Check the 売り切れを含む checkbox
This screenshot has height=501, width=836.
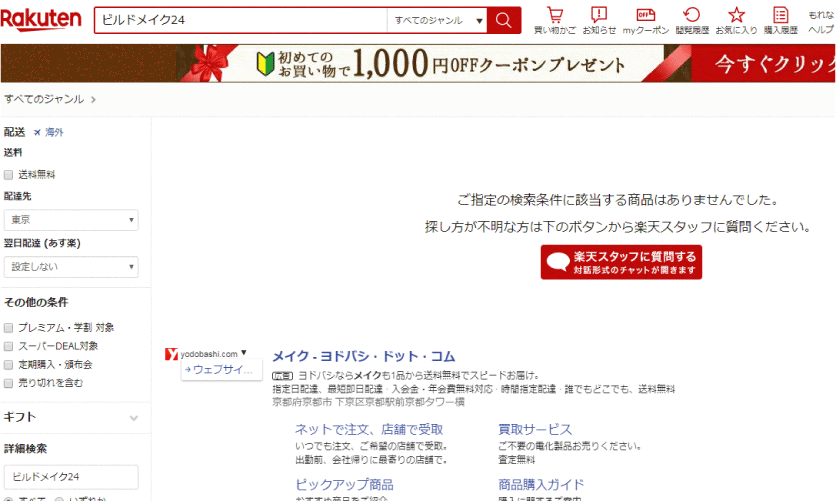pos(9,383)
